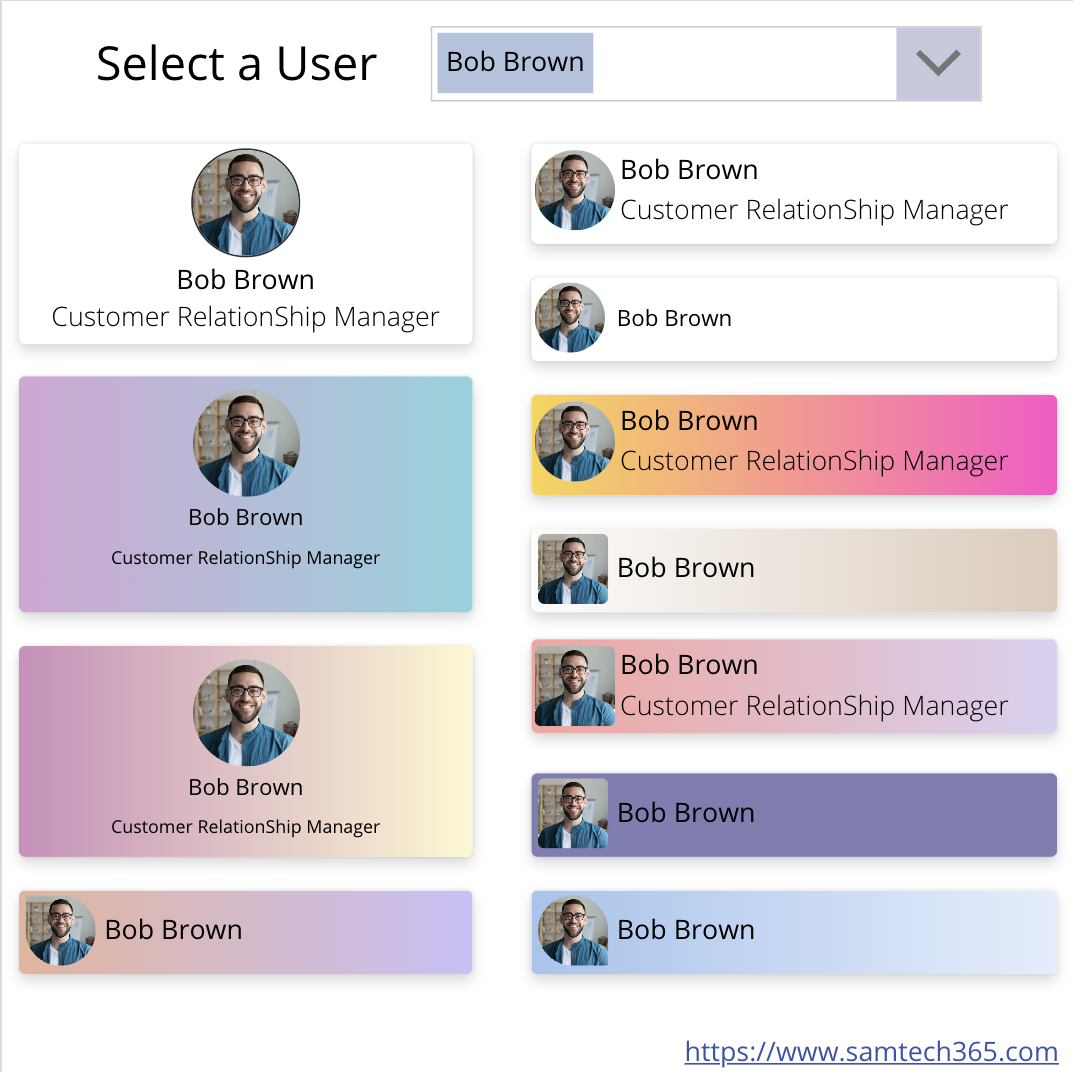Image resolution: width=1073 pixels, height=1072 pixels.
Task: Click the avatar on the pink-yellow gradient card
Action: pyautogui.click(x=245, y=712)
